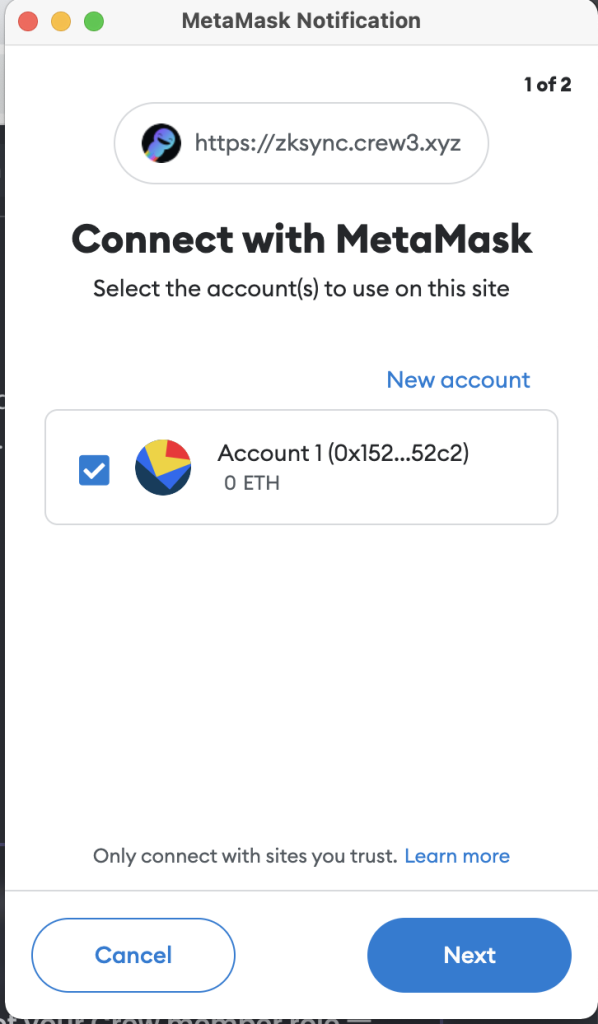Click the Connect with MetaMask heading
Viewport: 598px width, 1024px height.
tap(301, 240)
